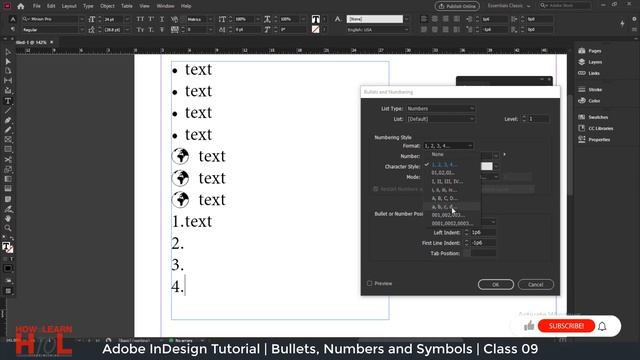
Task: Toggle the Restart Numbers checkbox
Action: (376, 189)
